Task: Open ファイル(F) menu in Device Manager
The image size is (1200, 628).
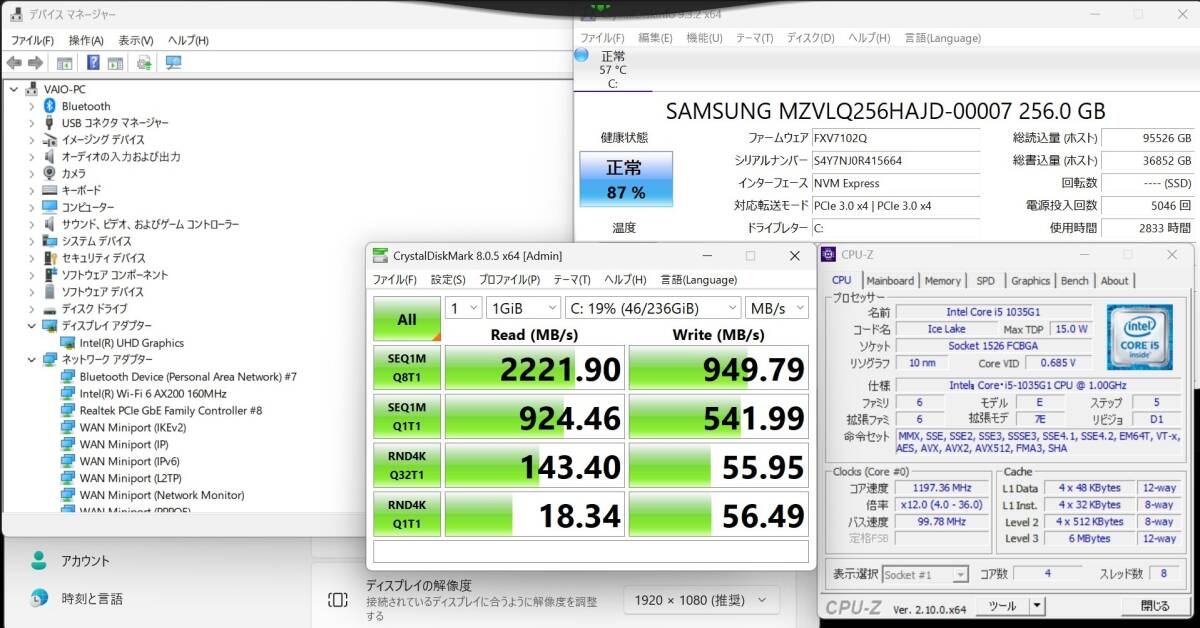Action: (x=32, y=40)
